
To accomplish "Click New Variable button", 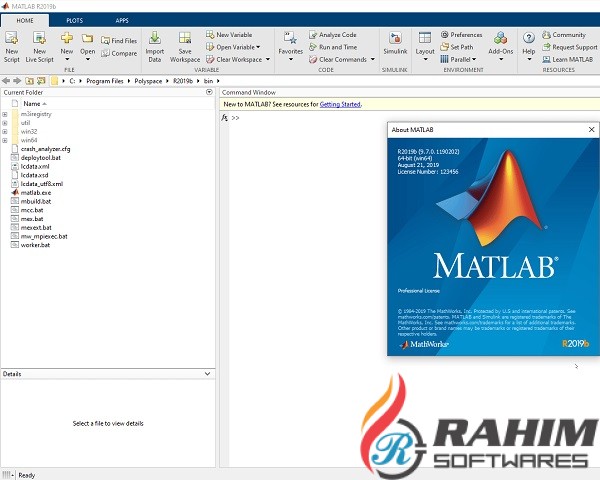I will pos(229,34).
